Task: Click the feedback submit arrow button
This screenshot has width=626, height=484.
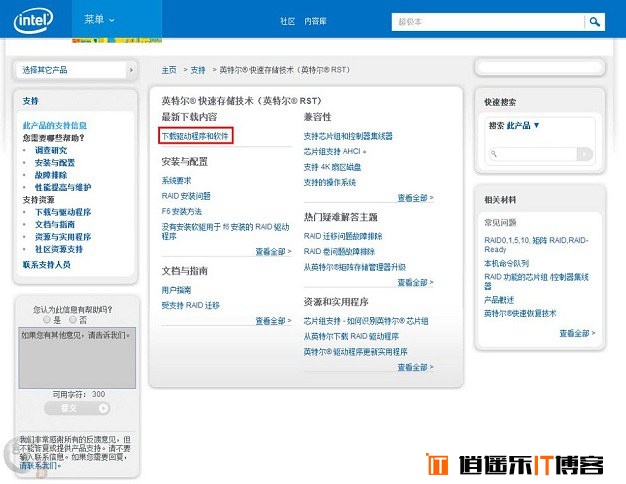Action: 103,408
